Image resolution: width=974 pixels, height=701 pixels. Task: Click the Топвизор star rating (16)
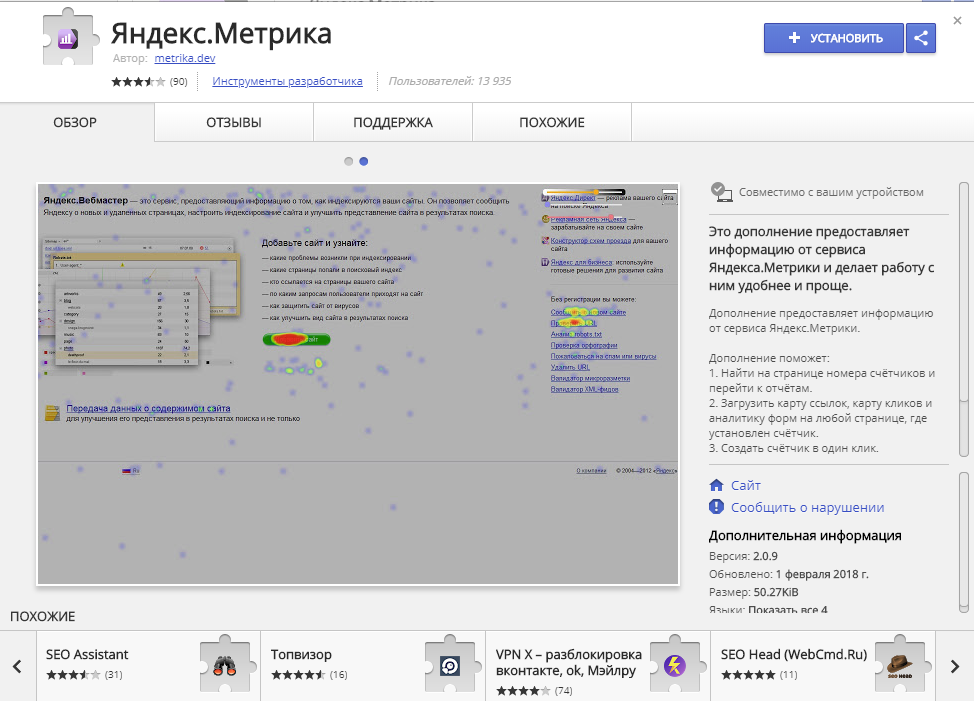[x=309, y=675]
